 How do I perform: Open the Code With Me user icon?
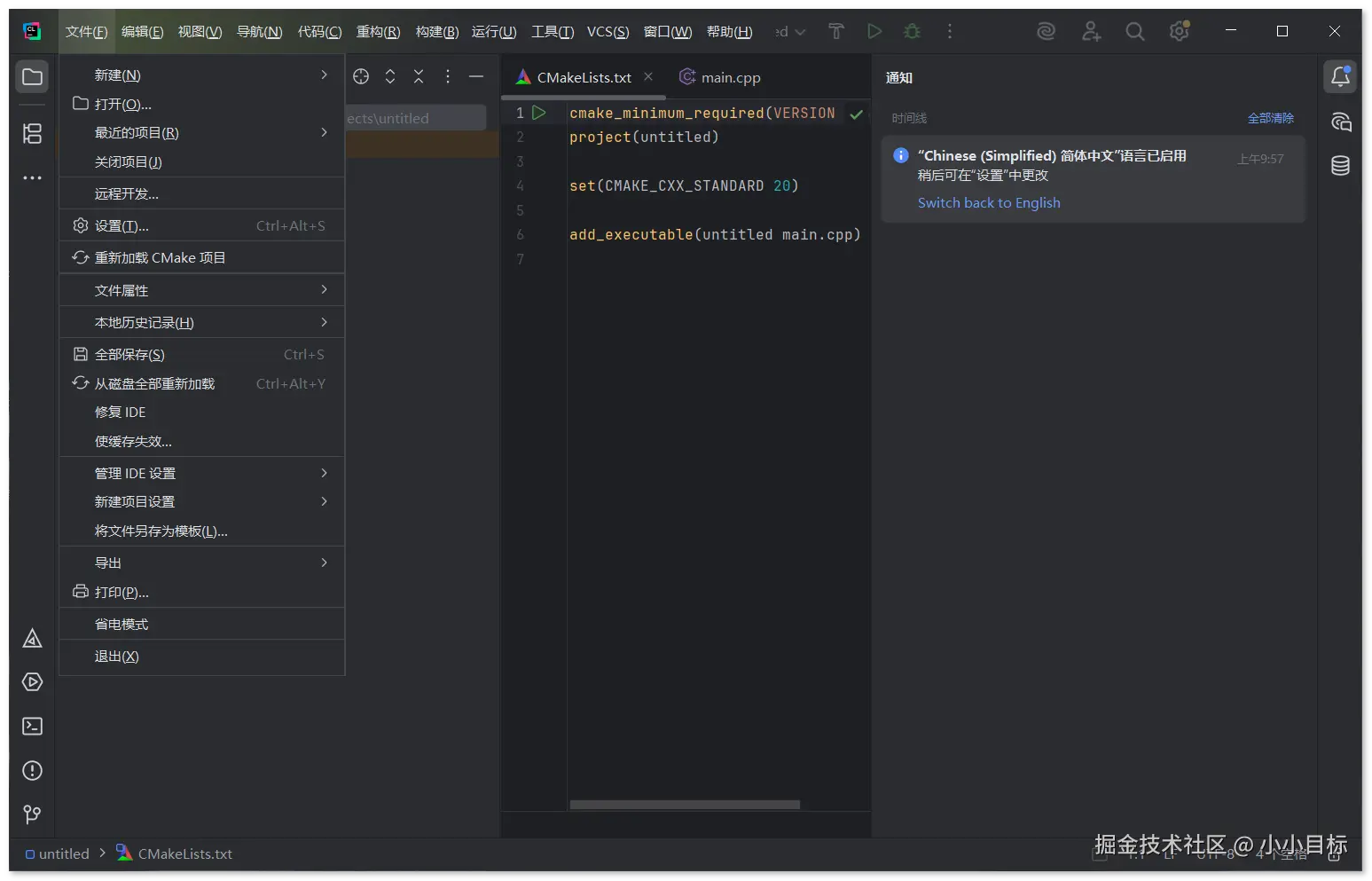pyautogui.click(x=1091, y=32)
